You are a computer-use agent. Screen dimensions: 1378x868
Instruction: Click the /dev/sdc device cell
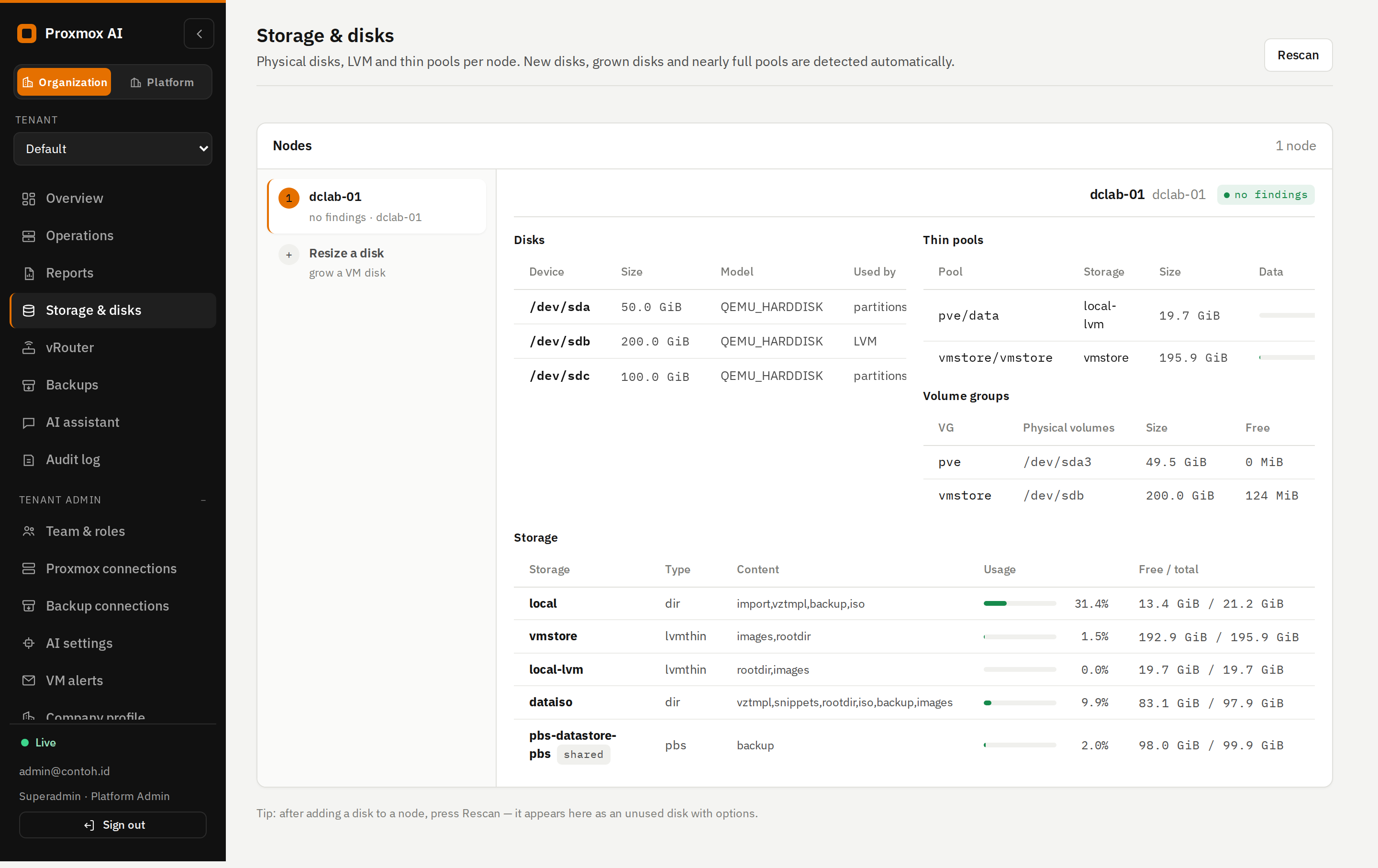[x=560, y=376]
